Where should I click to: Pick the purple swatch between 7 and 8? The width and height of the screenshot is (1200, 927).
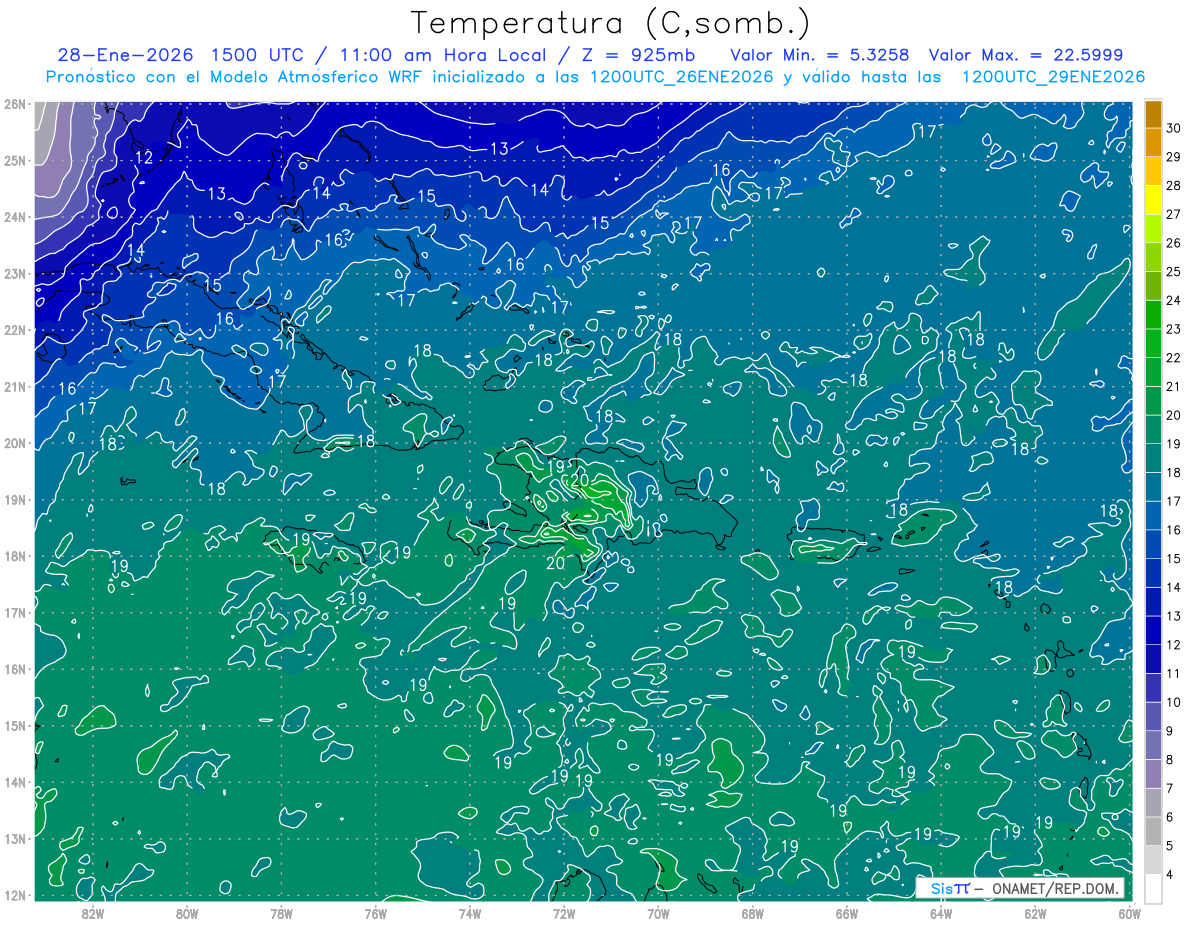click(1153, 774)
